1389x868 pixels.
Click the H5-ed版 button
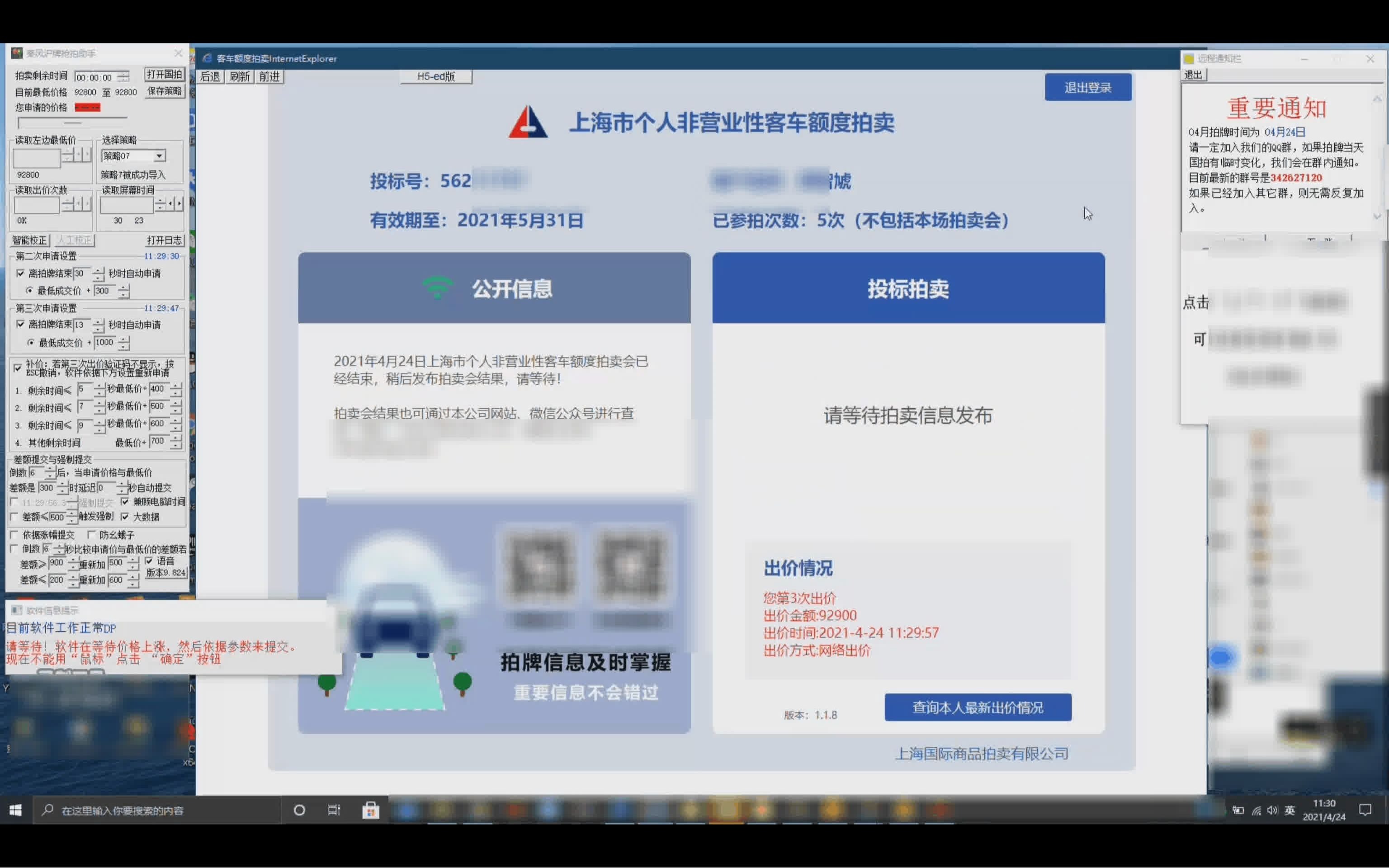click(x=435, y=76)
